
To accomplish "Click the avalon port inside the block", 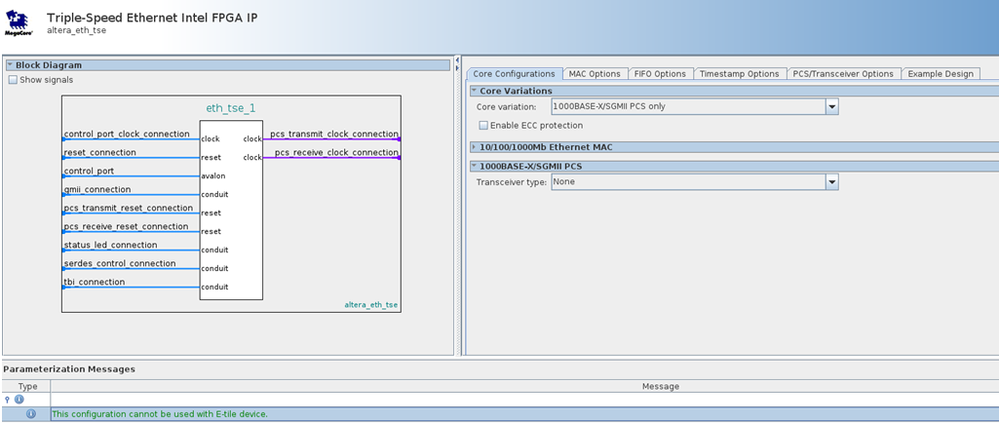I will (x=213, y=176).
